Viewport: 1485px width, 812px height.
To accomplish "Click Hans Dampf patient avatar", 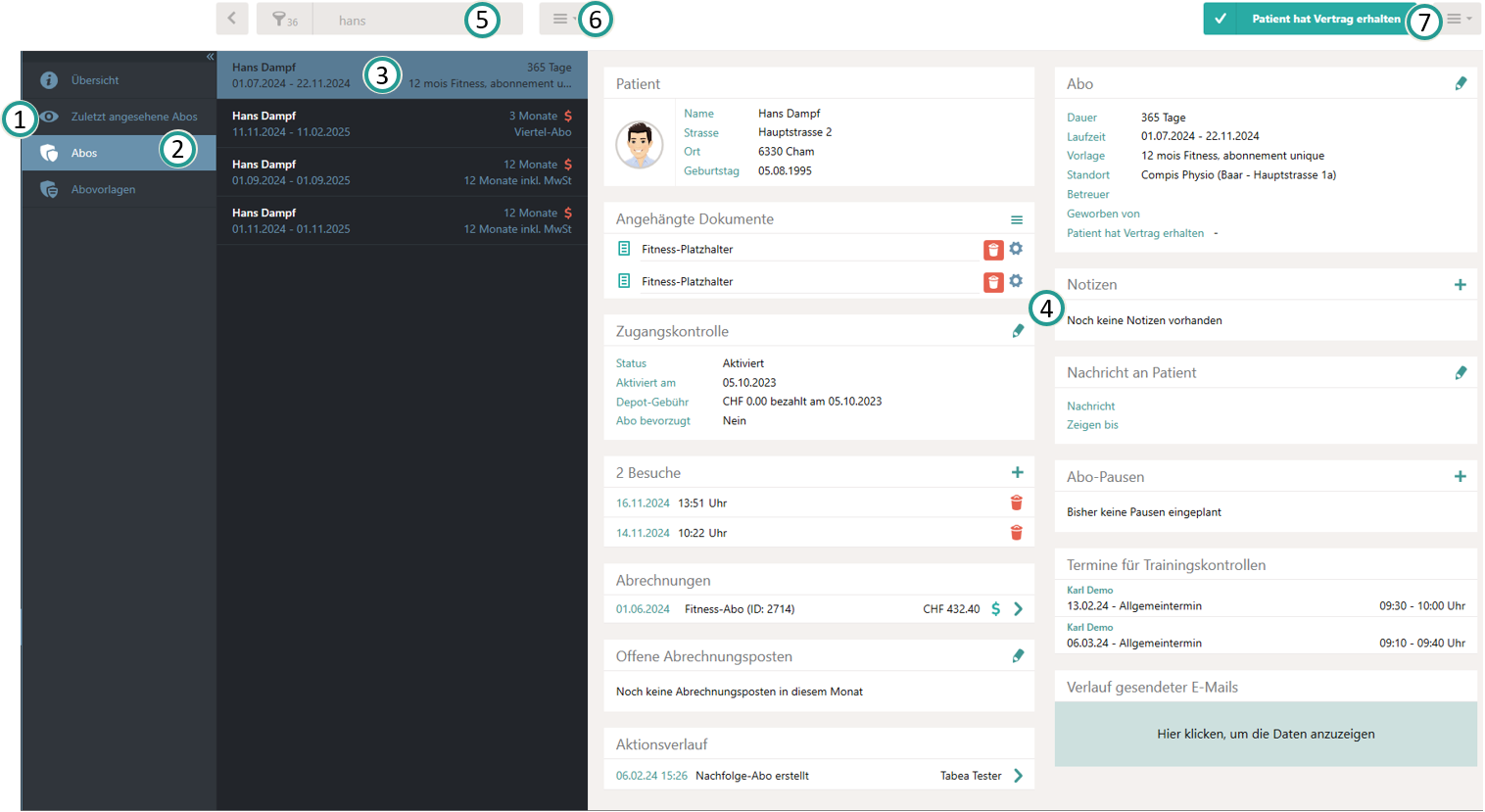I will coord(640,144).
